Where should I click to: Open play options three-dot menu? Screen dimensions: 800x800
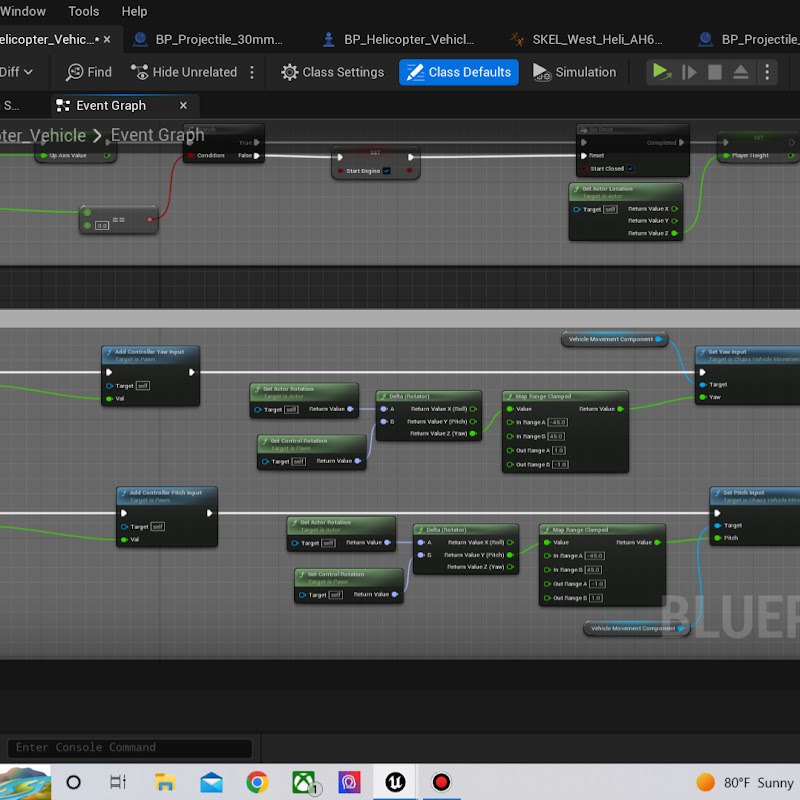coord(767,72)
